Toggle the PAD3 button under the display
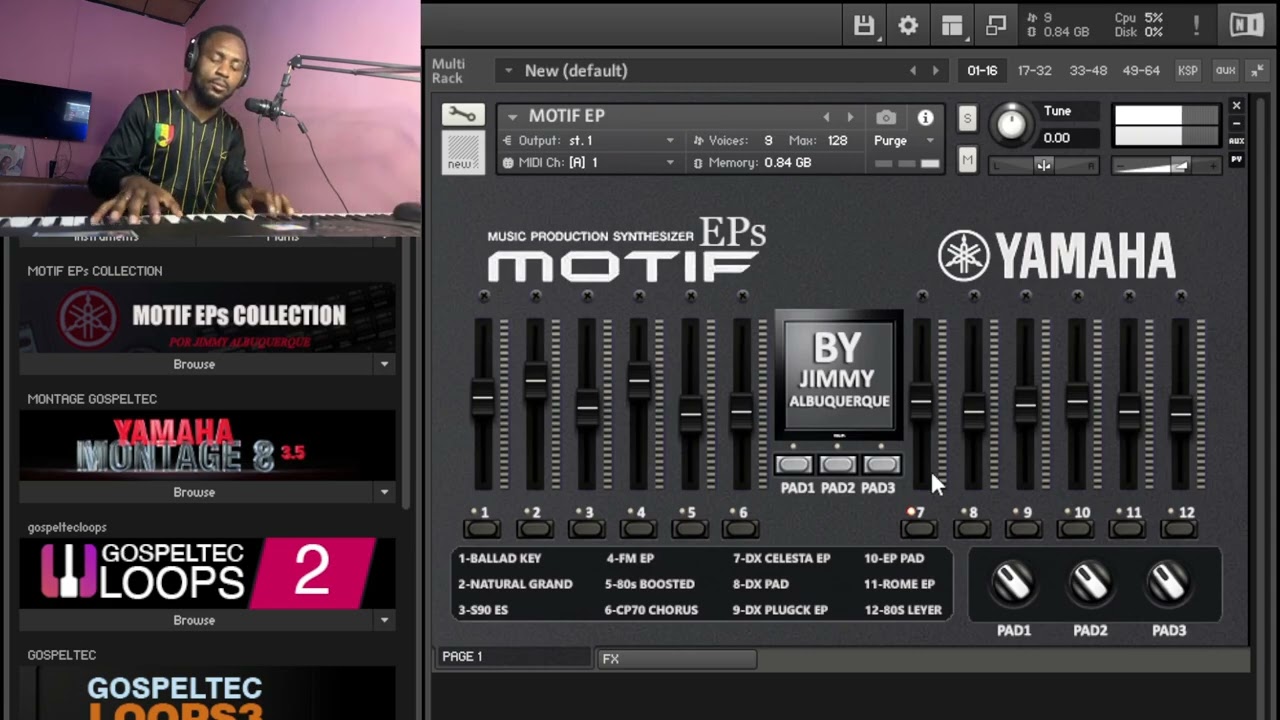Image resolution: width=1280 pixels, height=720 pixels. tap(881, 465)
